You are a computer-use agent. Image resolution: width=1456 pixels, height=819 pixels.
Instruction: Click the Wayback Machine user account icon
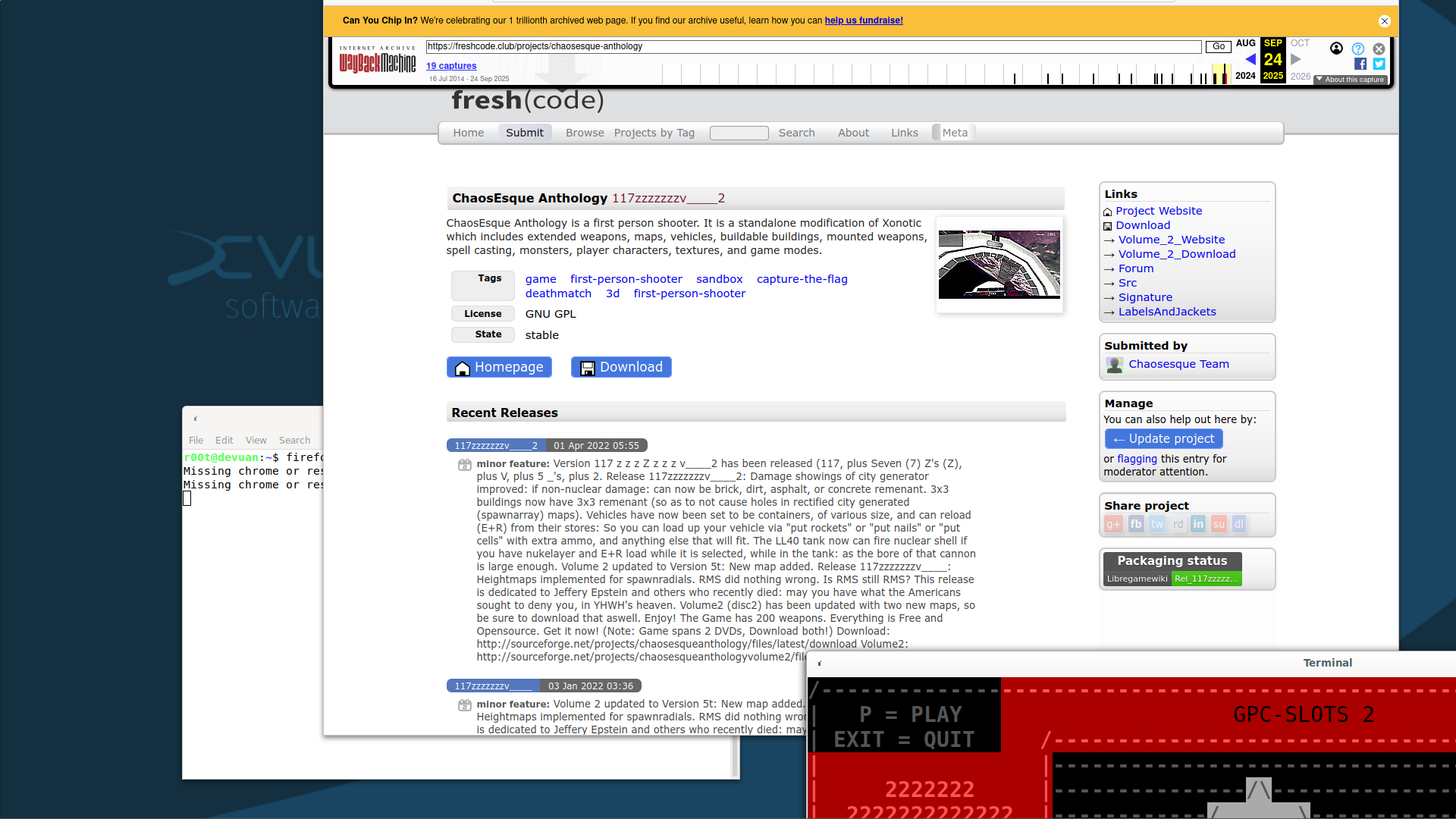pos(1336,49)
